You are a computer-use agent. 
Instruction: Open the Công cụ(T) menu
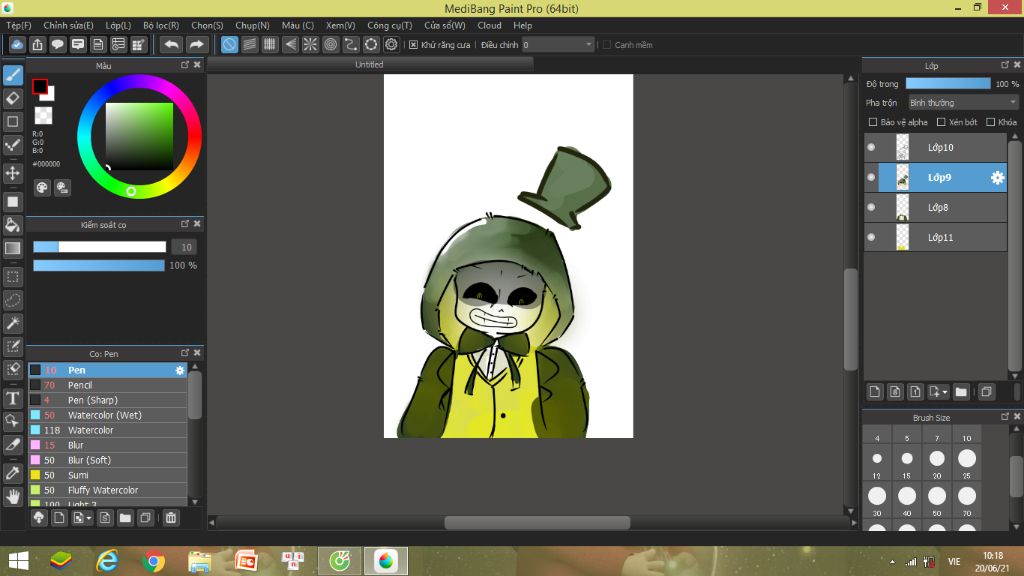[390, 25]
